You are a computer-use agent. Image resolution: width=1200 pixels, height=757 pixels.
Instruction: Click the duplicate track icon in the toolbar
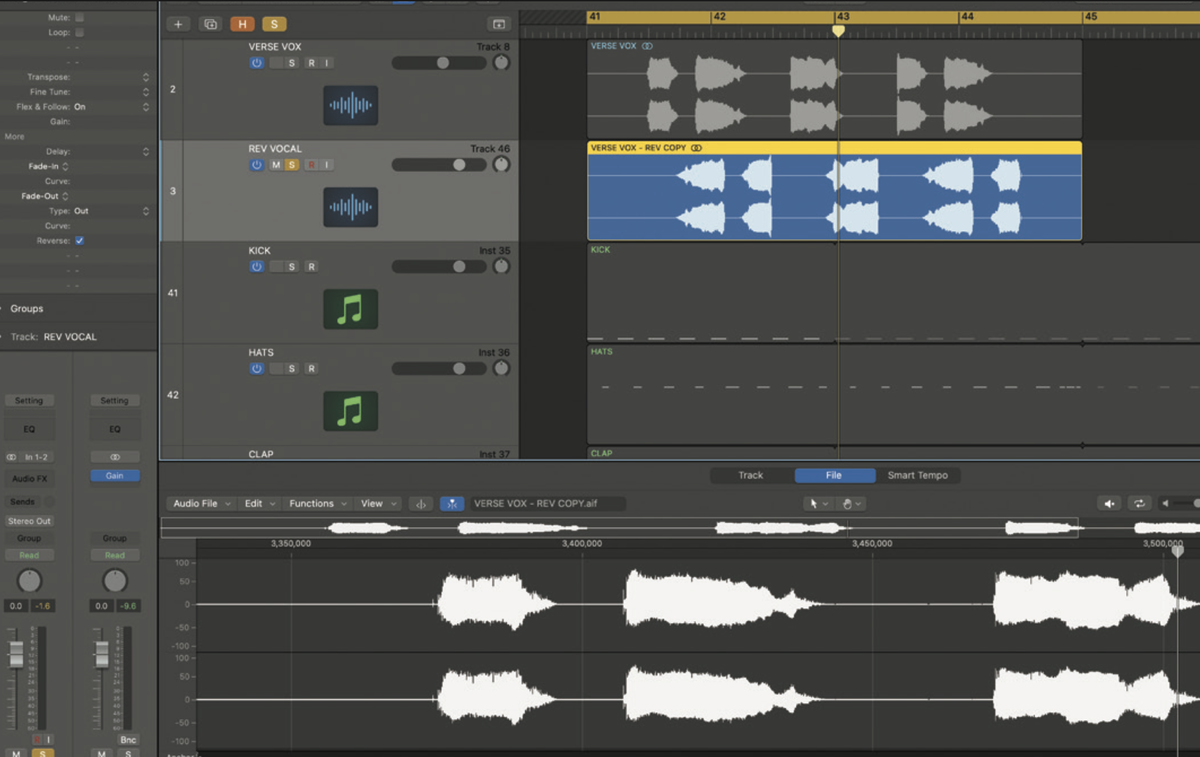(210, 23)
